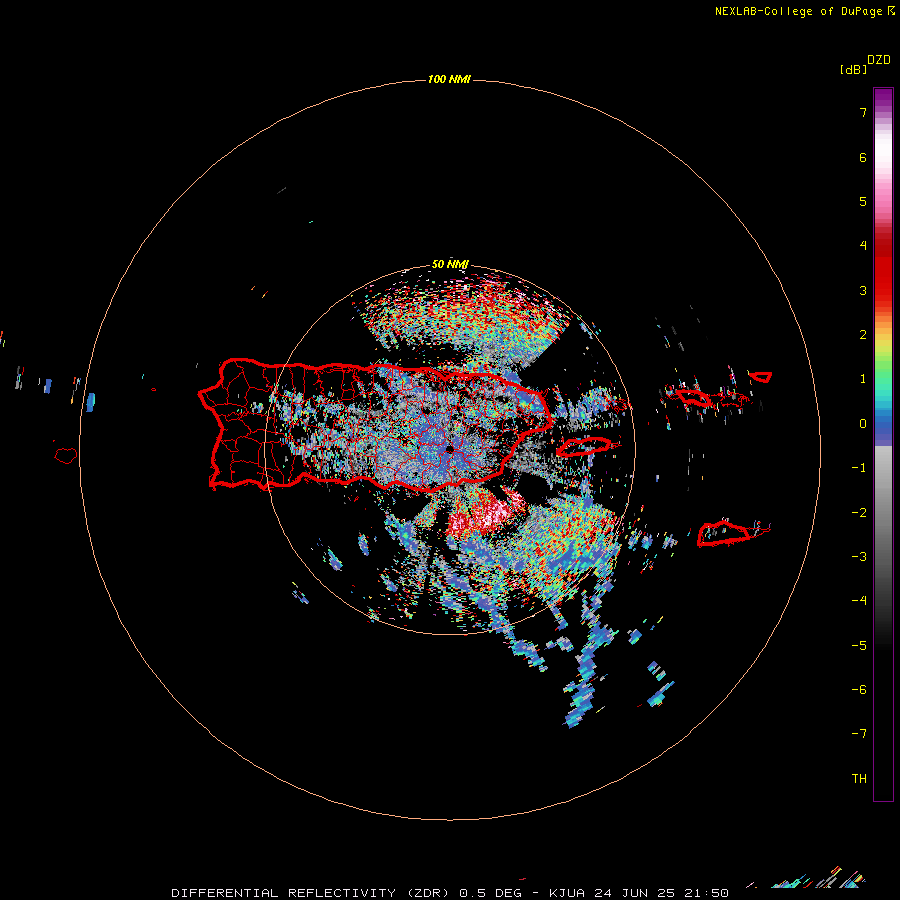This screenshot has height=900, width=900.
Task: Click the "24 JUN 25" date text
Action: (633, 893)
